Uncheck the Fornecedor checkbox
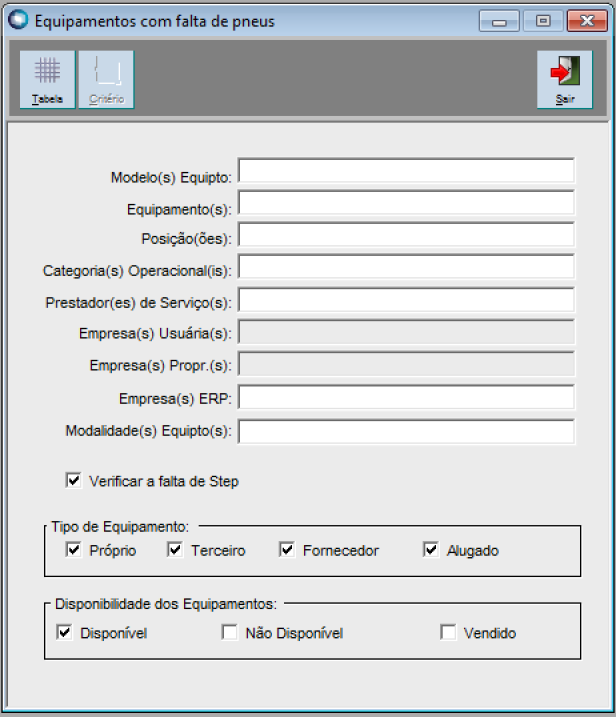Viewport: 616px width, 717px height. (287, 550)
